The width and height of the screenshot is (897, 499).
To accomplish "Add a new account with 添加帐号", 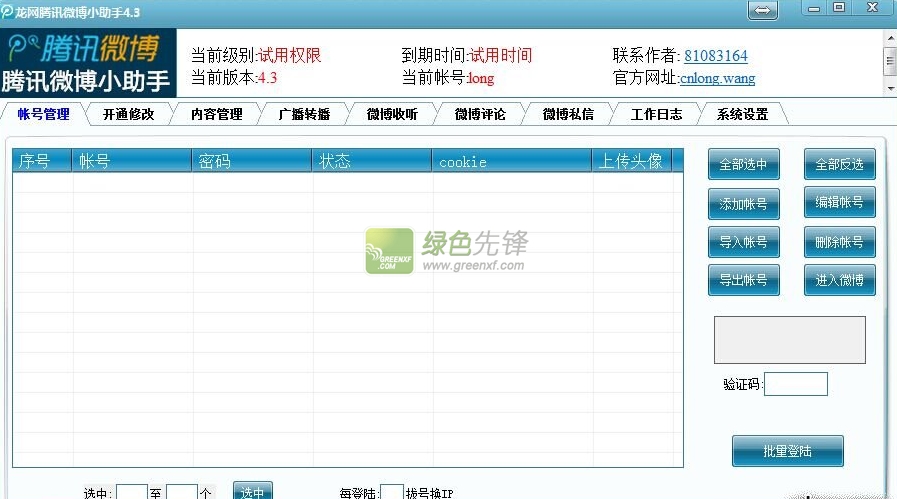I will (x=743, y=203).
